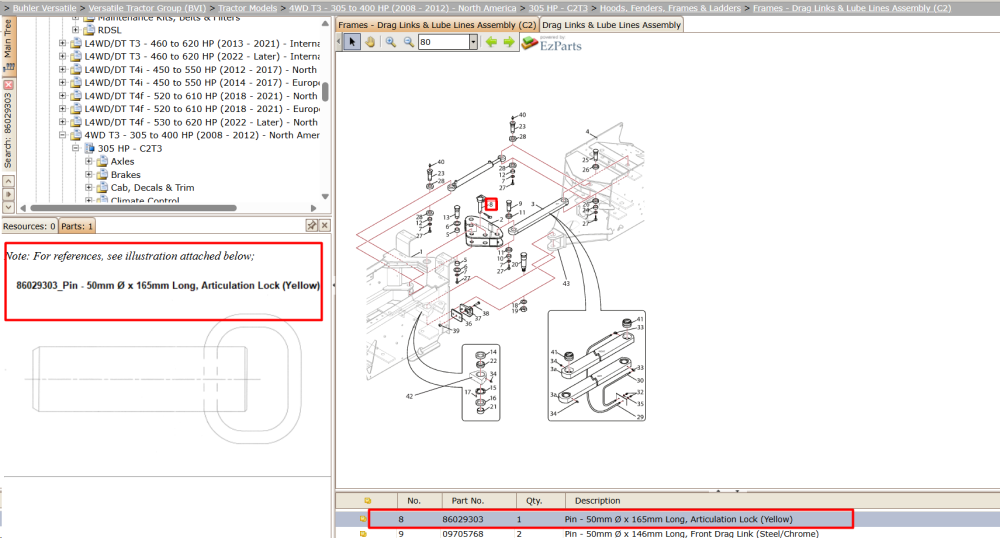This screenshot has height=538, width=1000.
Task: Collapse the 305 HP - C2T3 node
Action: (x=75, y=149)
